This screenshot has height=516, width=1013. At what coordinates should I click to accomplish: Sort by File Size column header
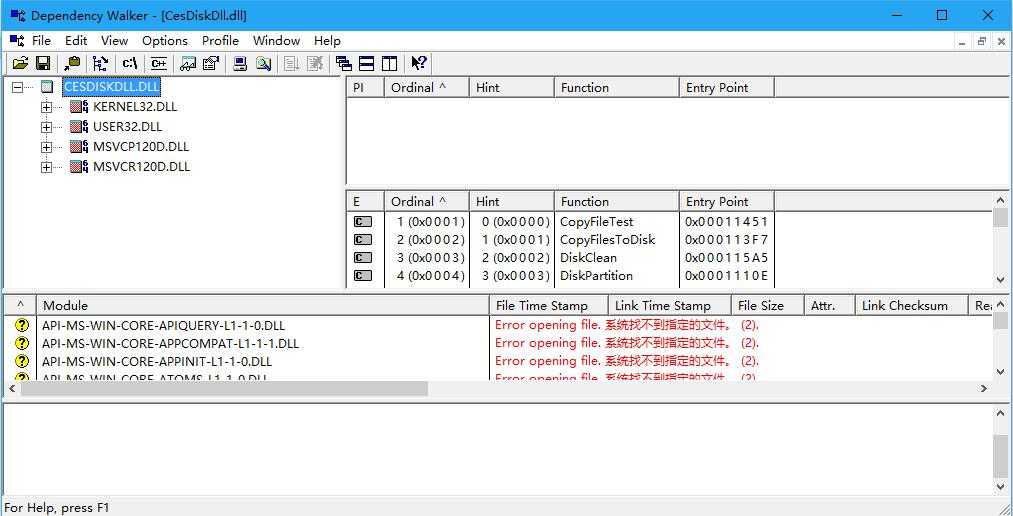point(768,305)
